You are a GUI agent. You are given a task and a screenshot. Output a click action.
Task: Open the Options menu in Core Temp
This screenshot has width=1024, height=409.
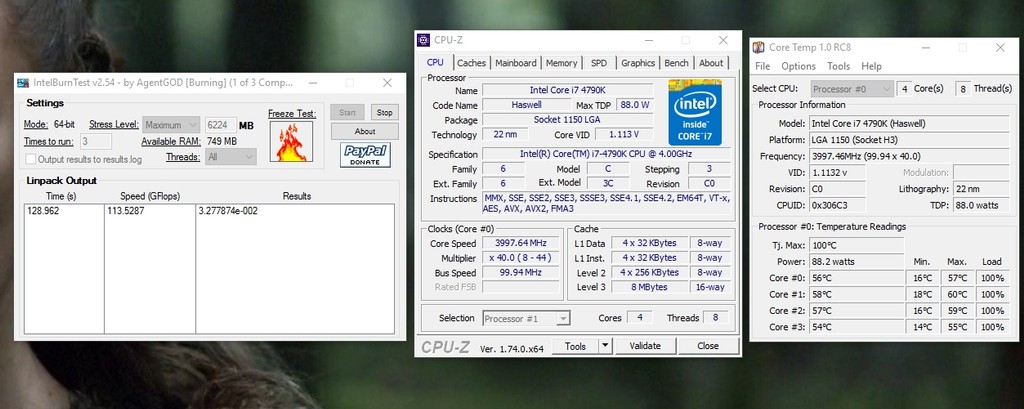point(799,66)
